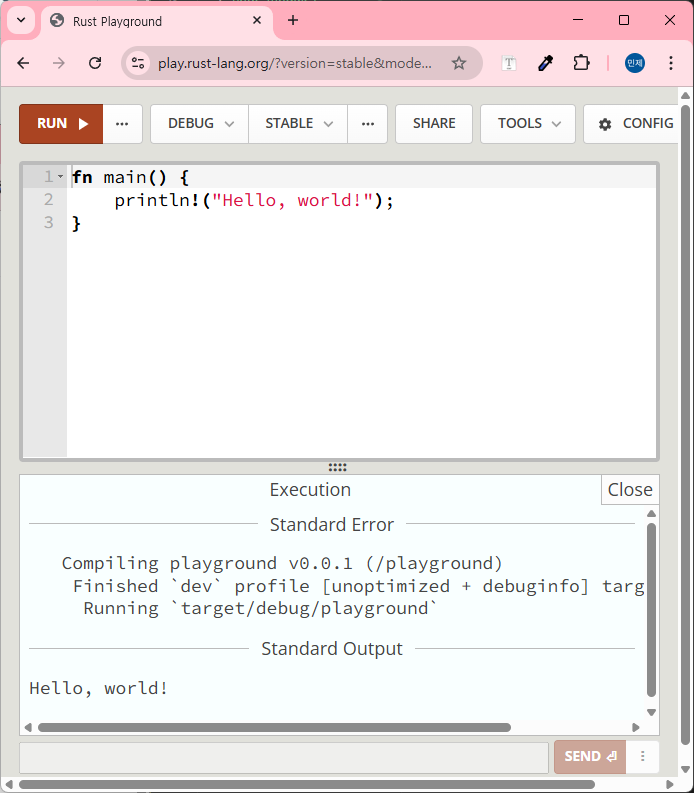Click output scrollbar down arrow
Viewport: 694px width, 793px height.
tap(652, 712)
